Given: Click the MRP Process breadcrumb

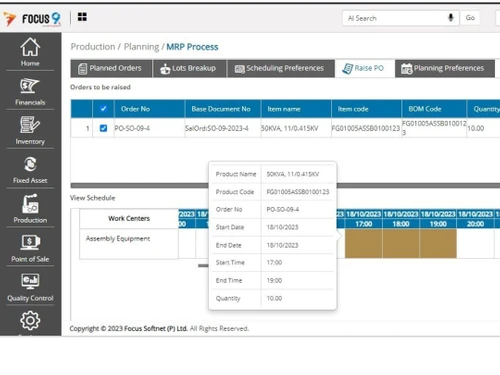Looking at the screenshot, I should (192, 47).
